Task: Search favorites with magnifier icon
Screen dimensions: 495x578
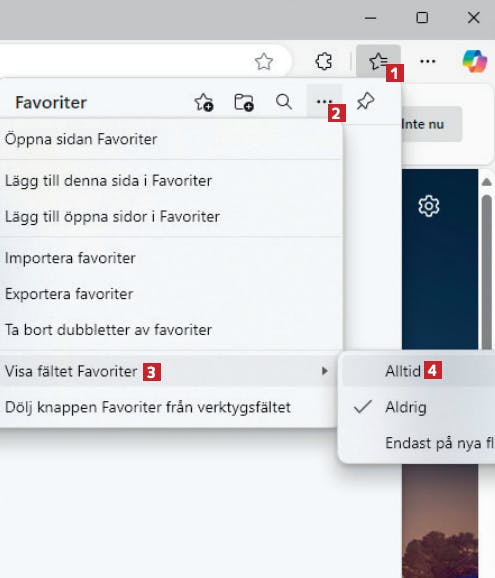Action: (284, 102)
